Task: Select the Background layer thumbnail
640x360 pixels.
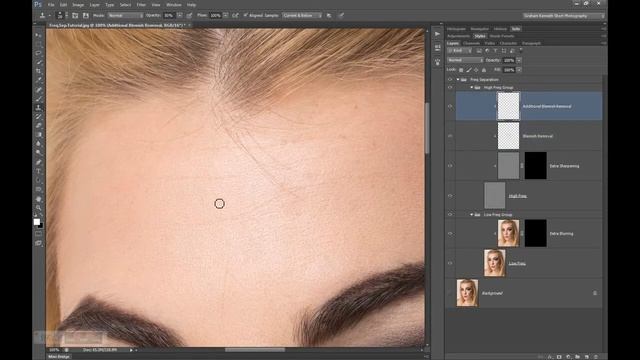Action: 467,293
